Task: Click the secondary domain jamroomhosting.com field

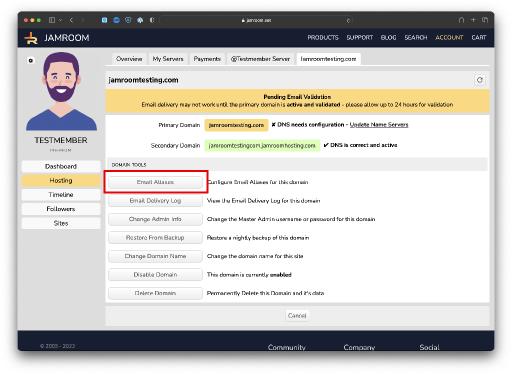Action: pos(262,146)
